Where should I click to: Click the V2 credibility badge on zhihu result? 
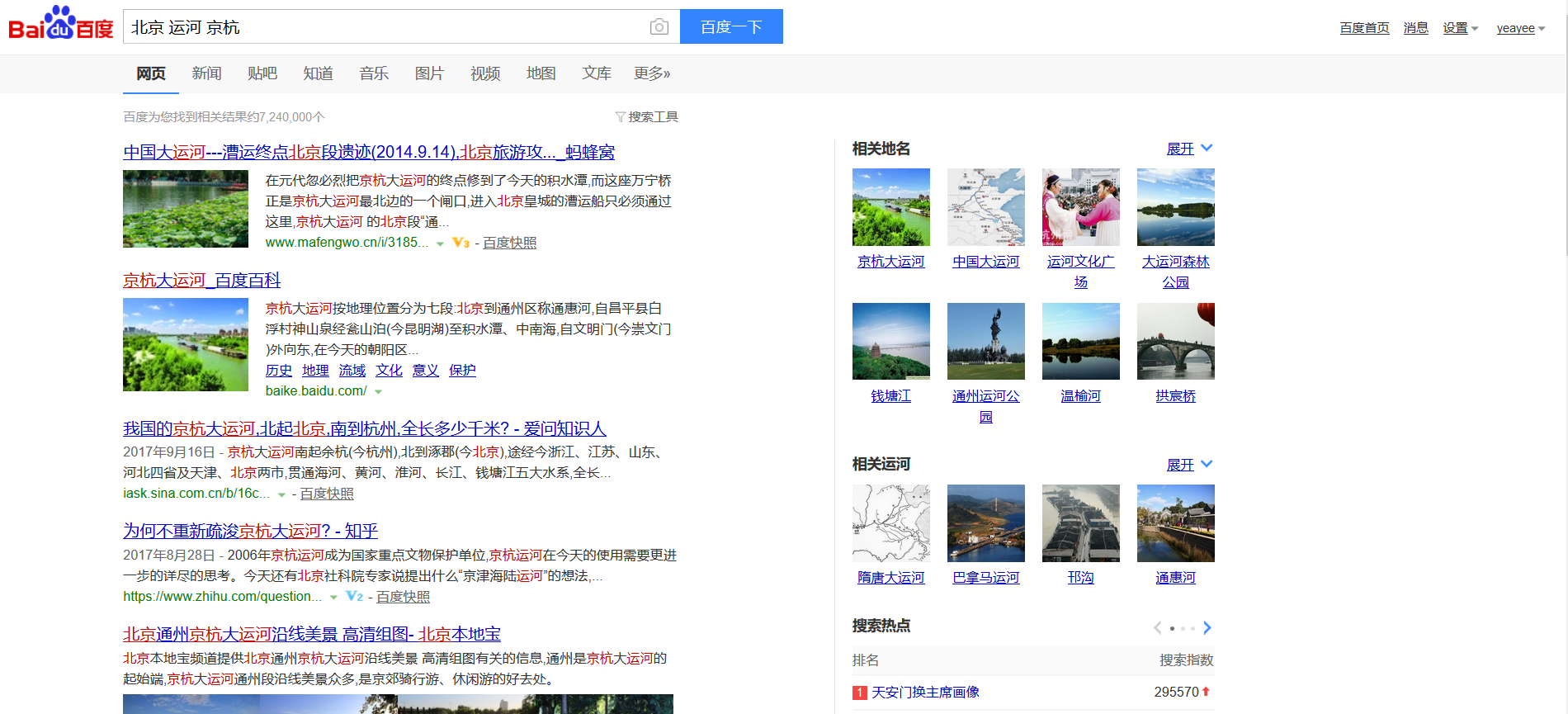354,597
